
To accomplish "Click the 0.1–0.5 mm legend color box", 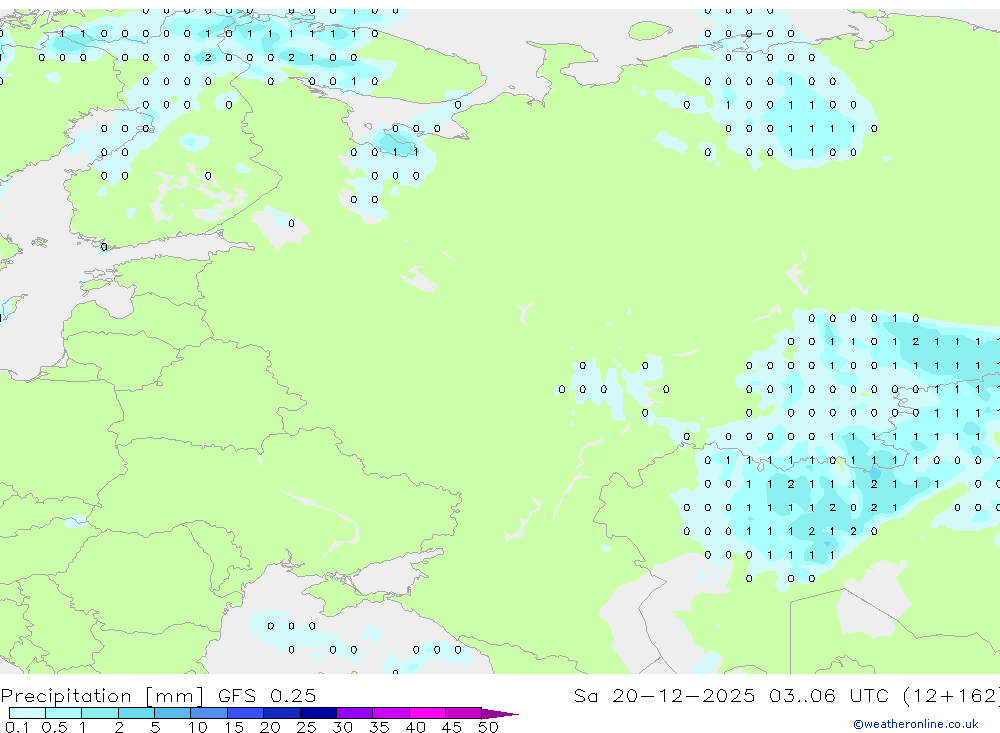I will pos(27,713).
